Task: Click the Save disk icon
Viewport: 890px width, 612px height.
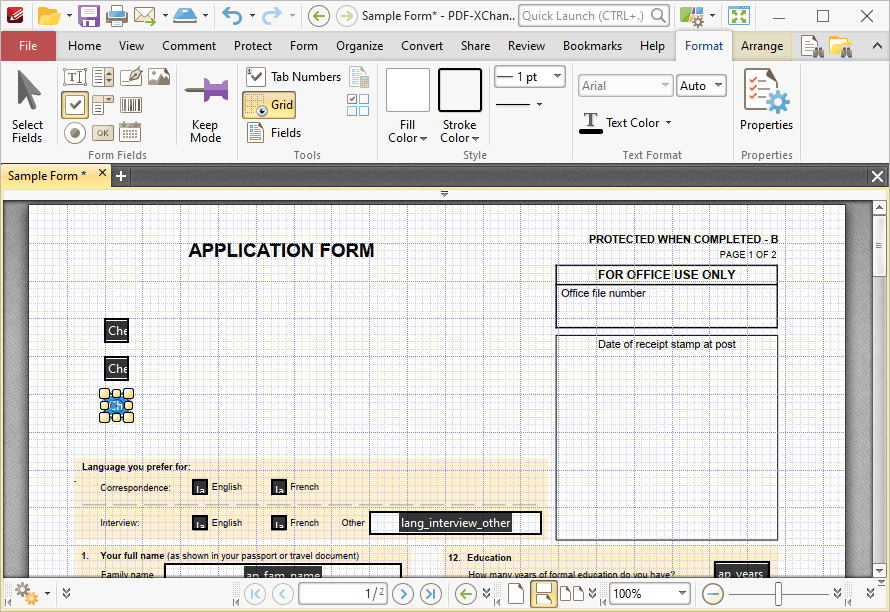Action: 89,16
